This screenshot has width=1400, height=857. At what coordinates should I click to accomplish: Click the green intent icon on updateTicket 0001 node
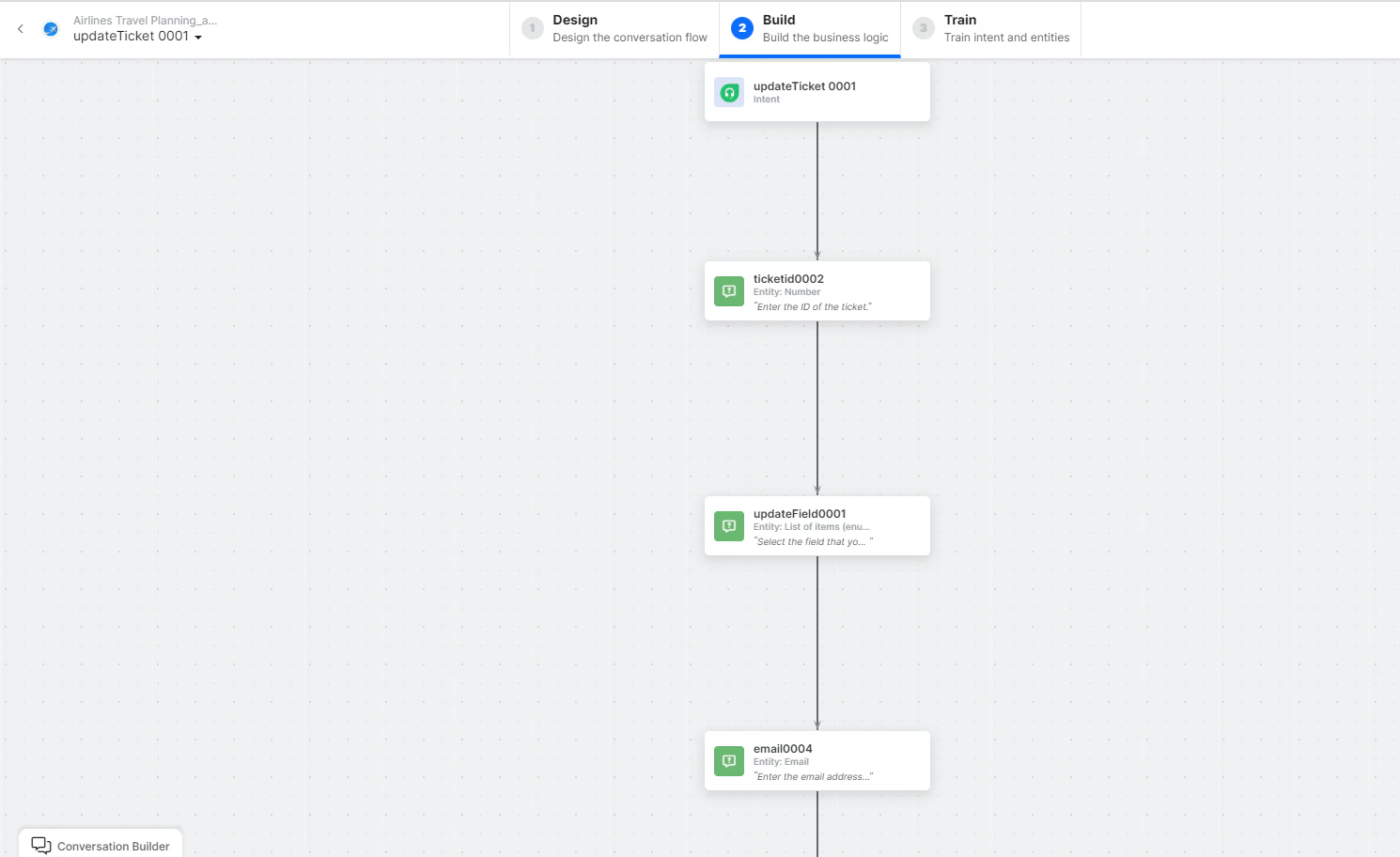(x=729, y=92)
